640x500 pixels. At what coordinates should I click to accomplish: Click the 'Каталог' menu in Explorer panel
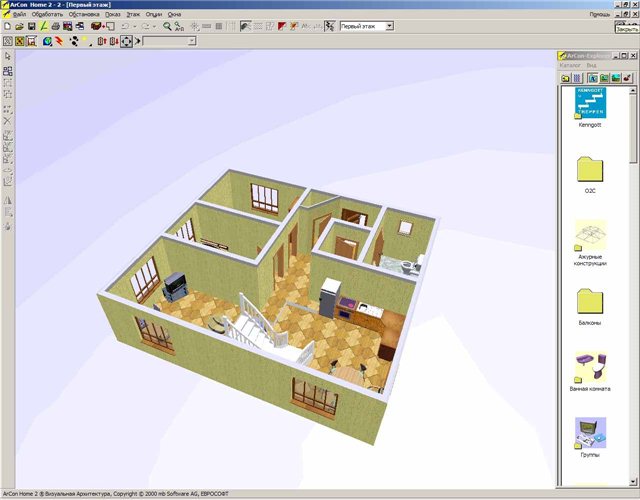click(570, 66)
